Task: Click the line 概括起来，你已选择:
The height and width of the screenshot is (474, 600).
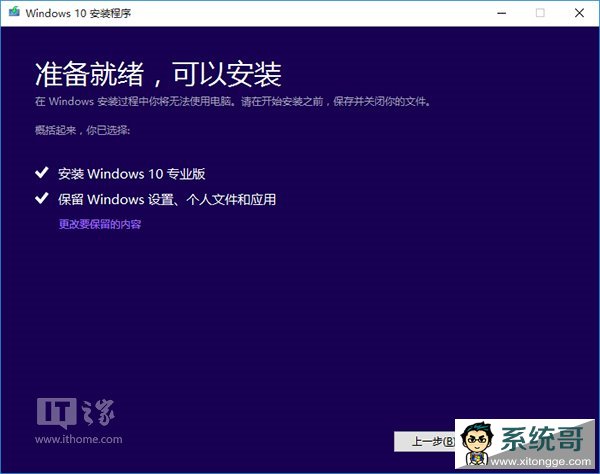Action: point(83,130)
